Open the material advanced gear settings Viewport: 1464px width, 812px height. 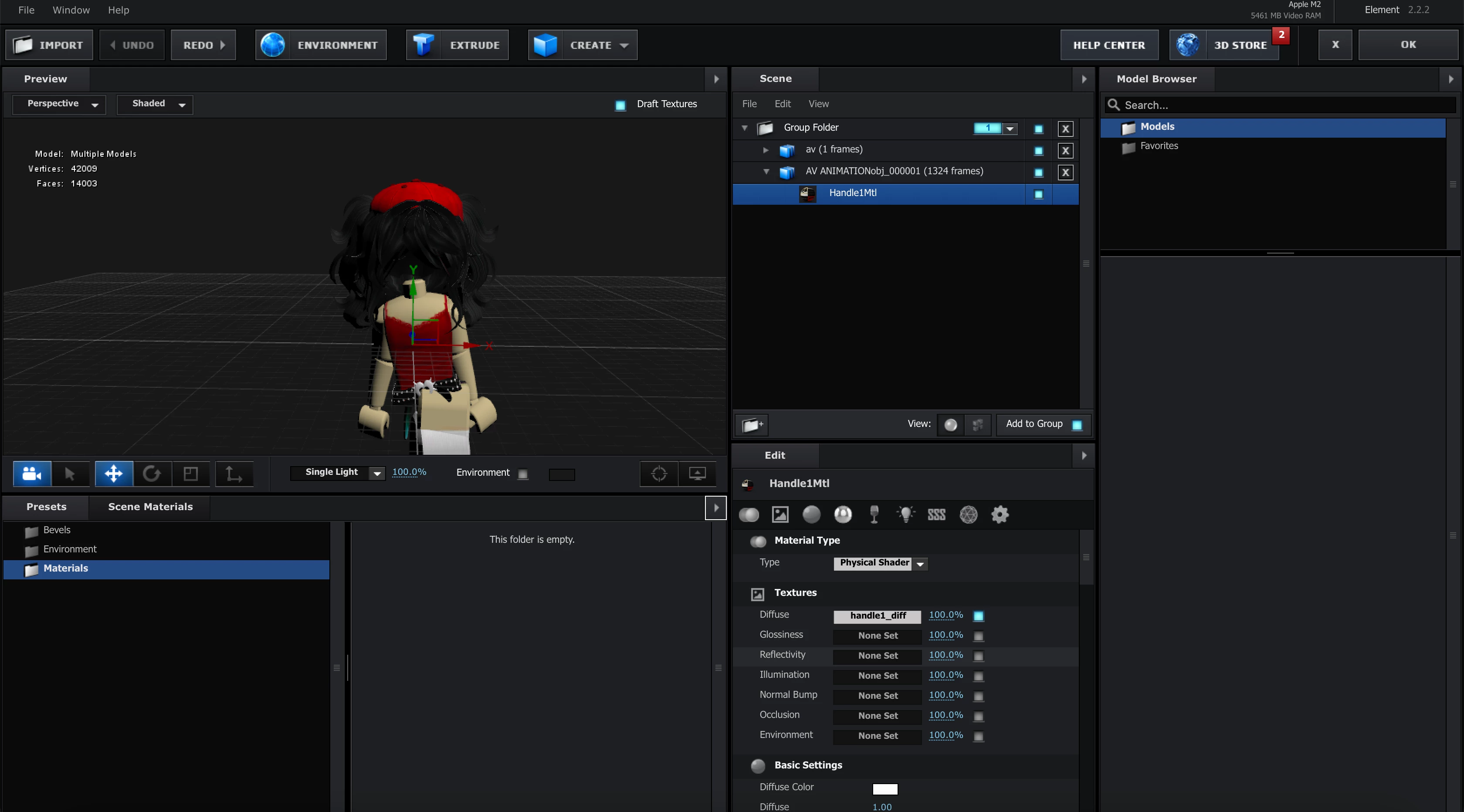point(1000,515)
